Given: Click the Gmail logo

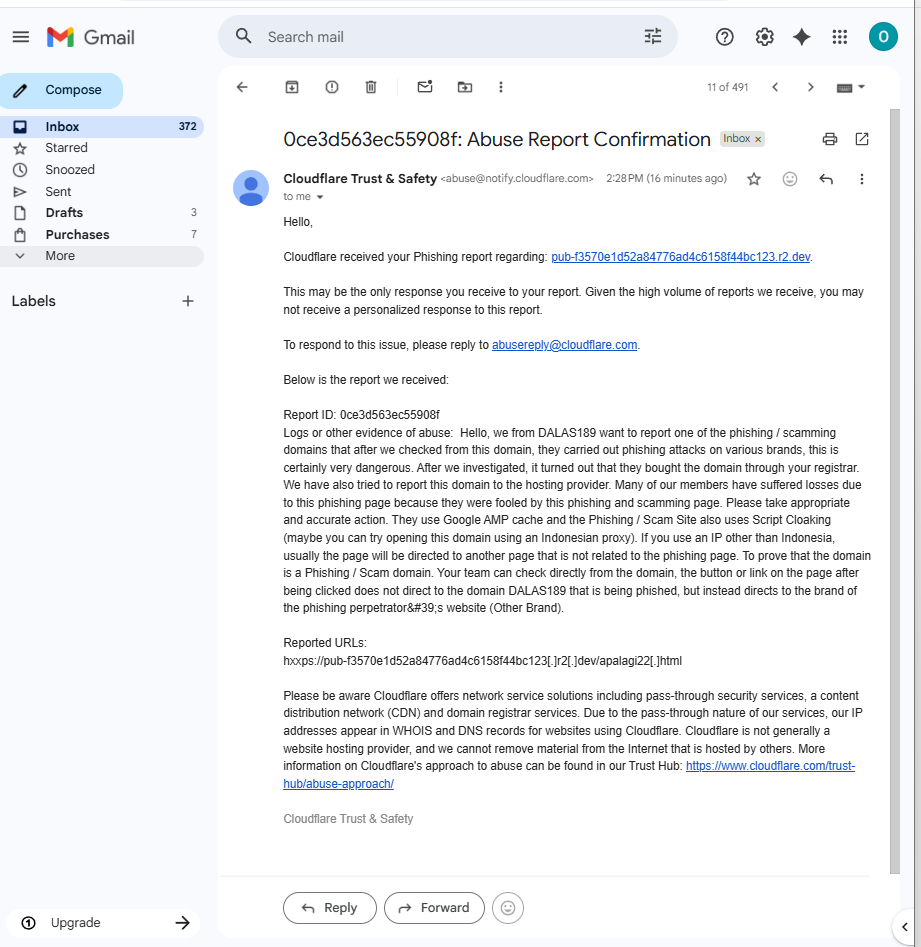Looking at the screenshot, I should (91, 37).
